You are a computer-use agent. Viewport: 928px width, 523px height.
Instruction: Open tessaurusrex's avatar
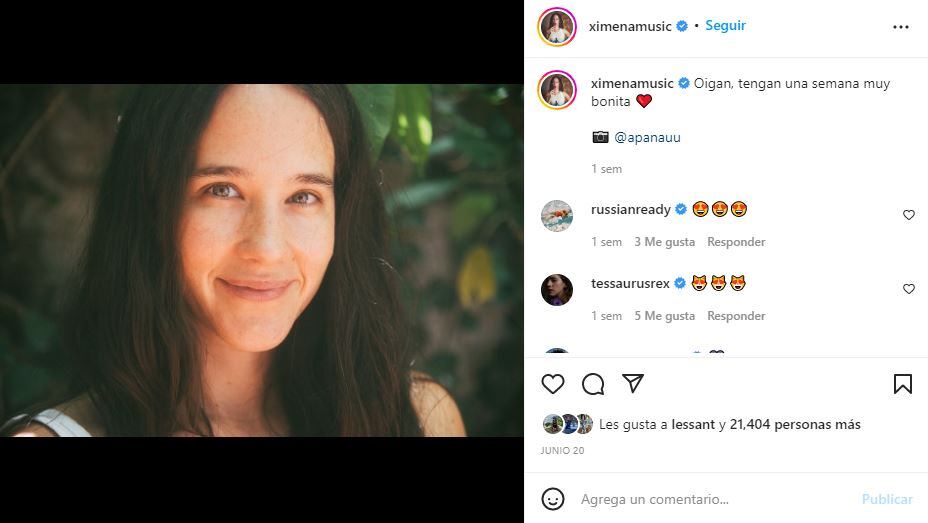coord(557,289)
